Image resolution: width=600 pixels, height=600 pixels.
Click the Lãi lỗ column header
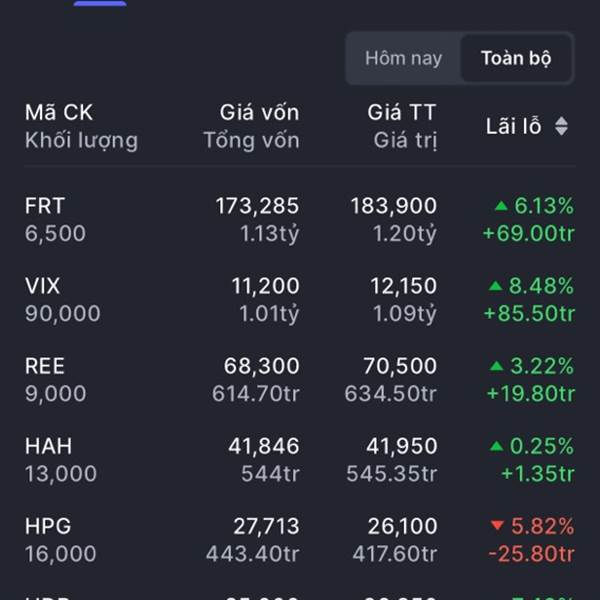(514, 126)
